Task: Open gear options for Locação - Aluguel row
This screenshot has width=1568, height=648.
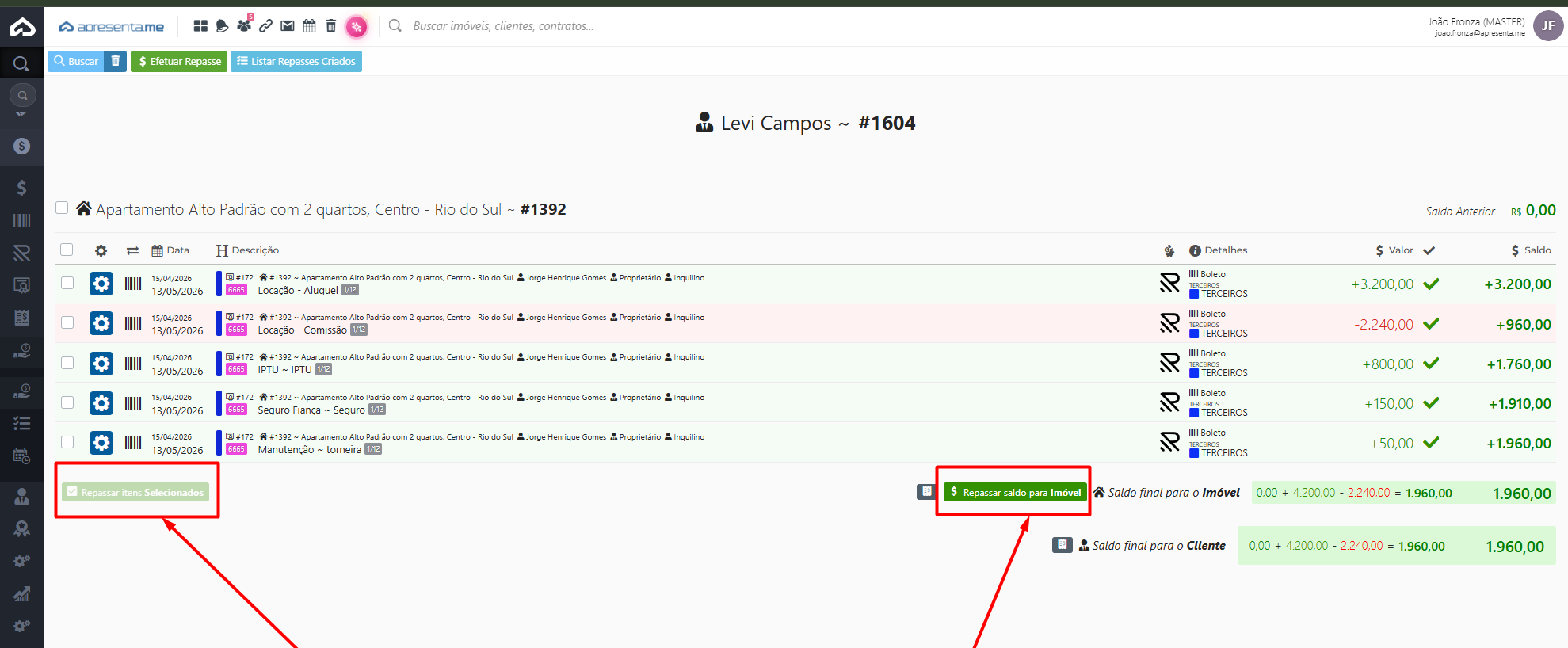Action: coord(101,284)
